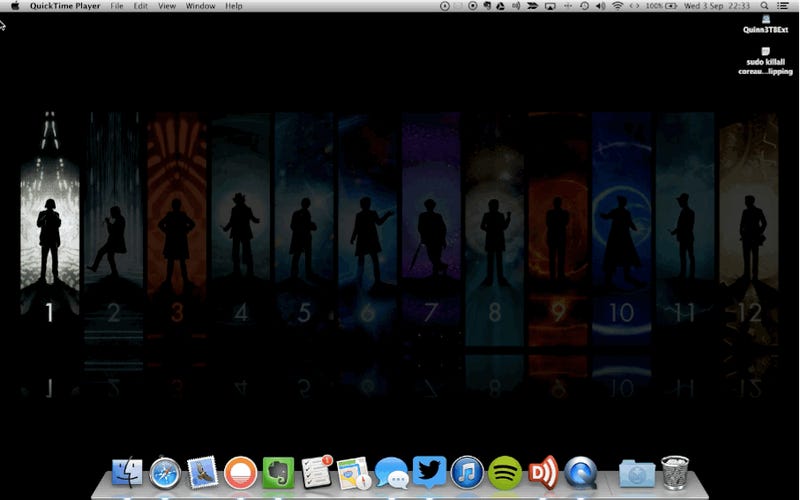Screen dimensions: 800x500
Task: Open the Trash in the Dock
Action: click(675, 473)
